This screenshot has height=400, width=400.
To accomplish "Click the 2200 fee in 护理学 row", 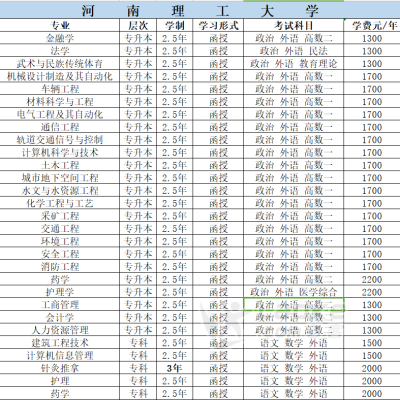I will (x=372, y=292).
